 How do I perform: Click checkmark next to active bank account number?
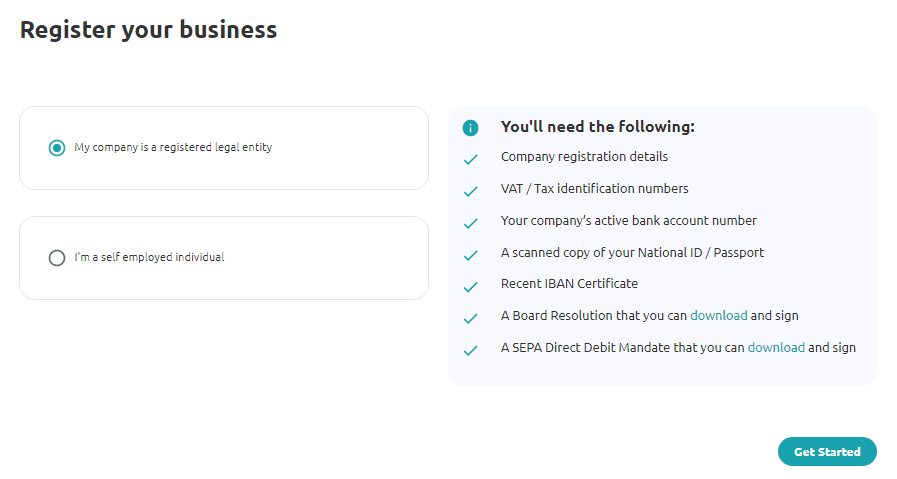click(470, 224)
